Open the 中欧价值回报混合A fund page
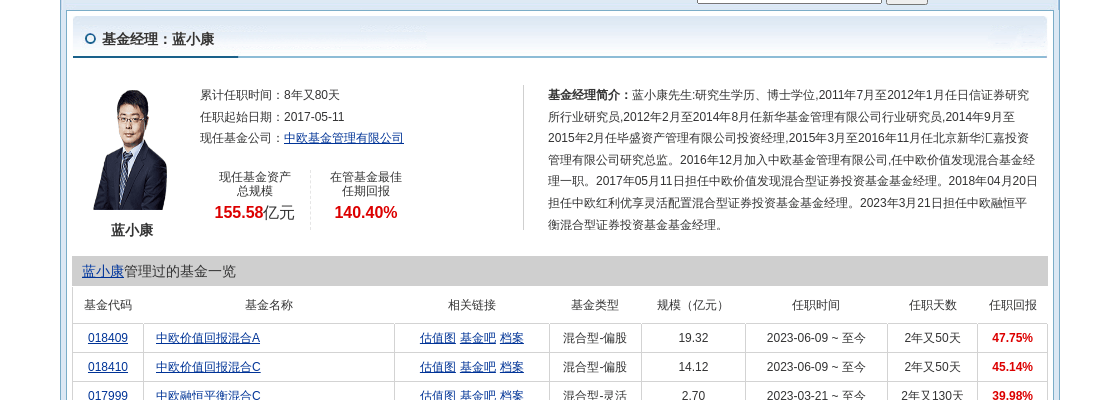Image resolution: width=1120 pixels, height=400 pixels. coord(208,338)
